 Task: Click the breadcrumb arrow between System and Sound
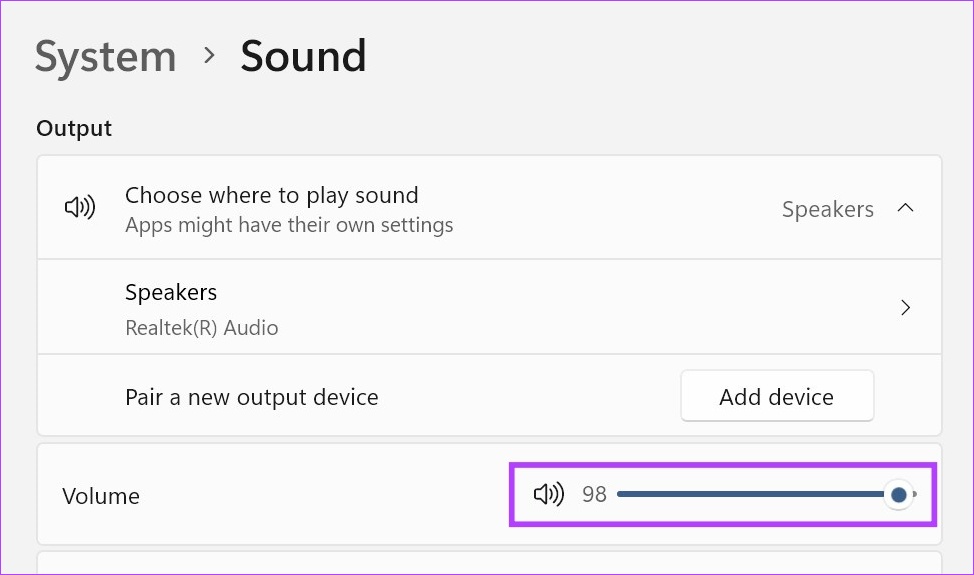point(209,56)
